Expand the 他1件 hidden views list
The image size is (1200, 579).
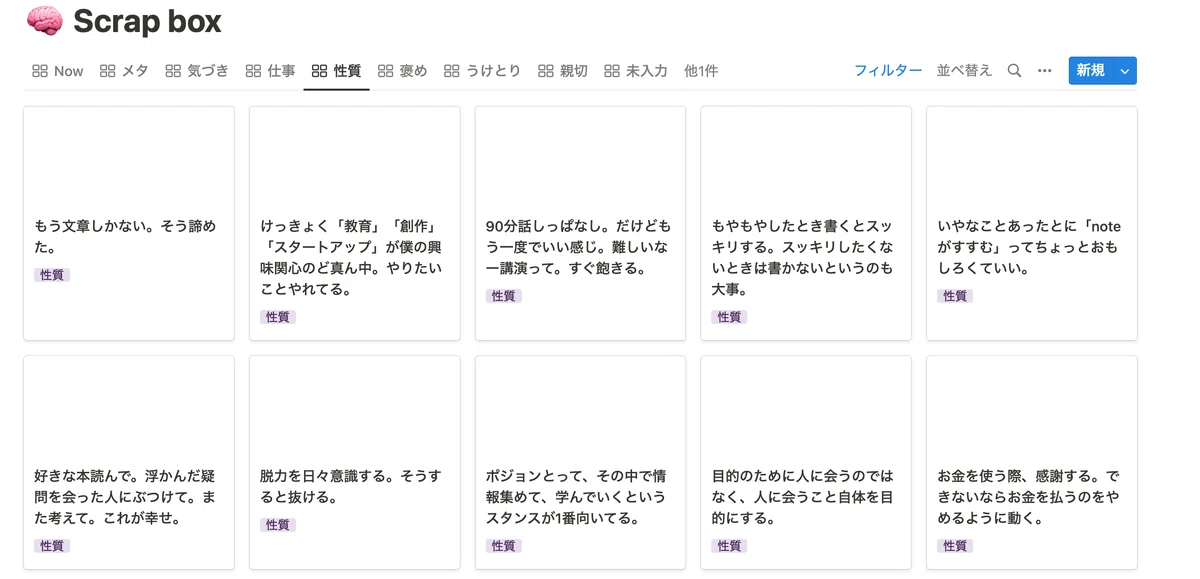[x=701, y=71]
